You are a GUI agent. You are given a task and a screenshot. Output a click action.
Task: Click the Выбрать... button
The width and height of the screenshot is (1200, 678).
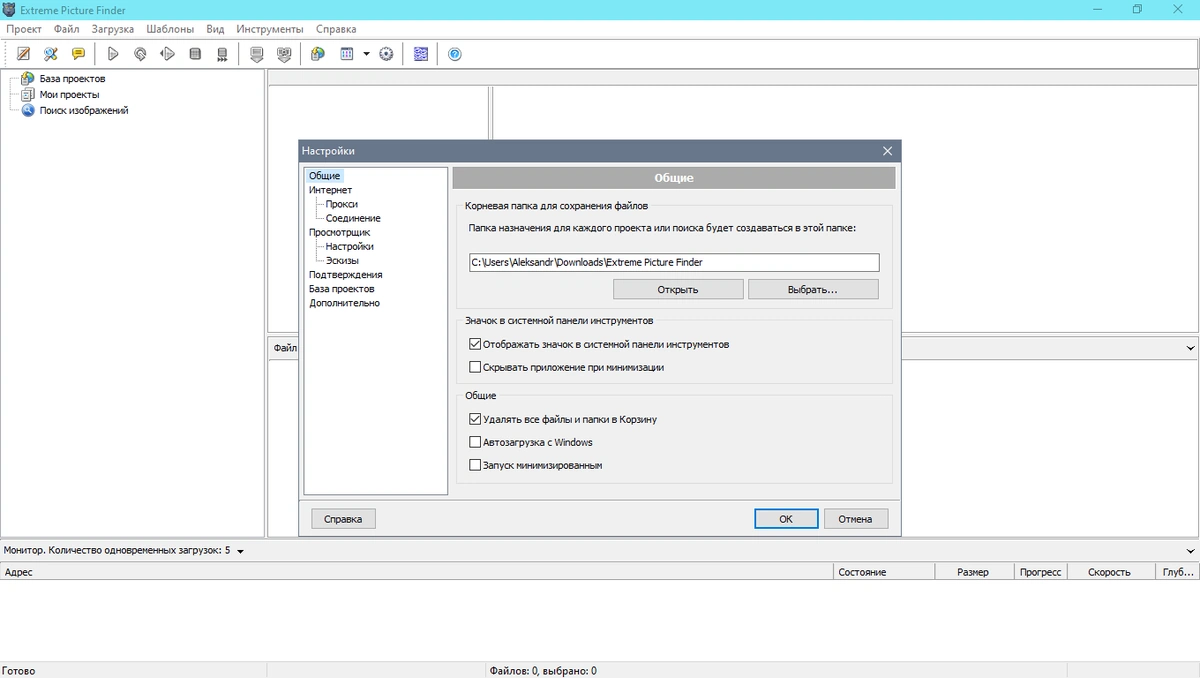coord(813,289)
